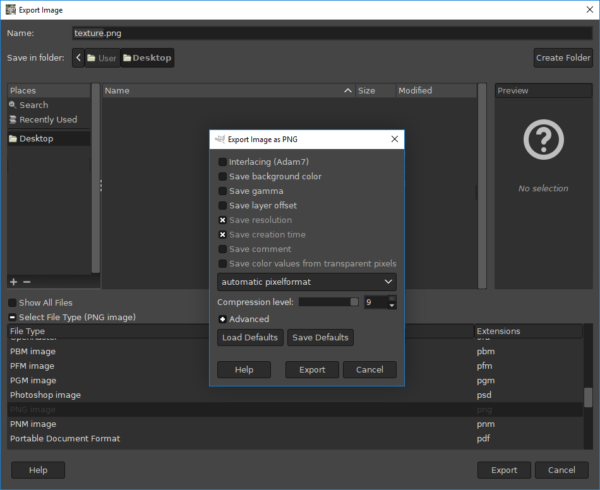Select the highlighted PNG image file type row

295,410
